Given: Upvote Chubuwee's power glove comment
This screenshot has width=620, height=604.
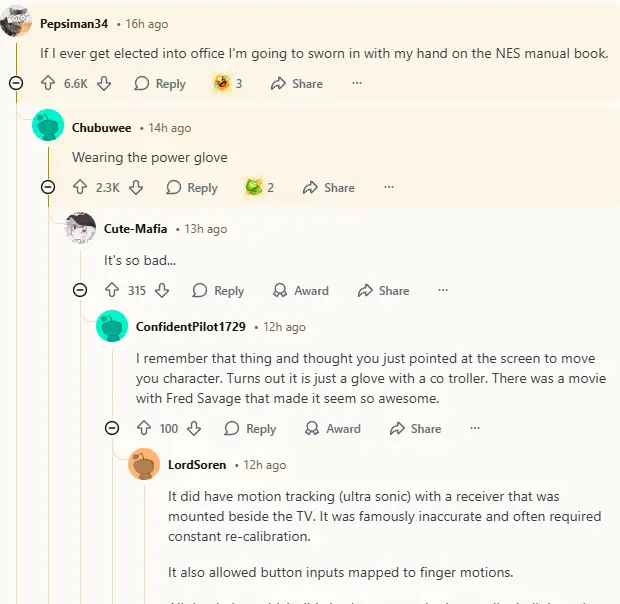Looking at the screenshot, I should (80, 187).
